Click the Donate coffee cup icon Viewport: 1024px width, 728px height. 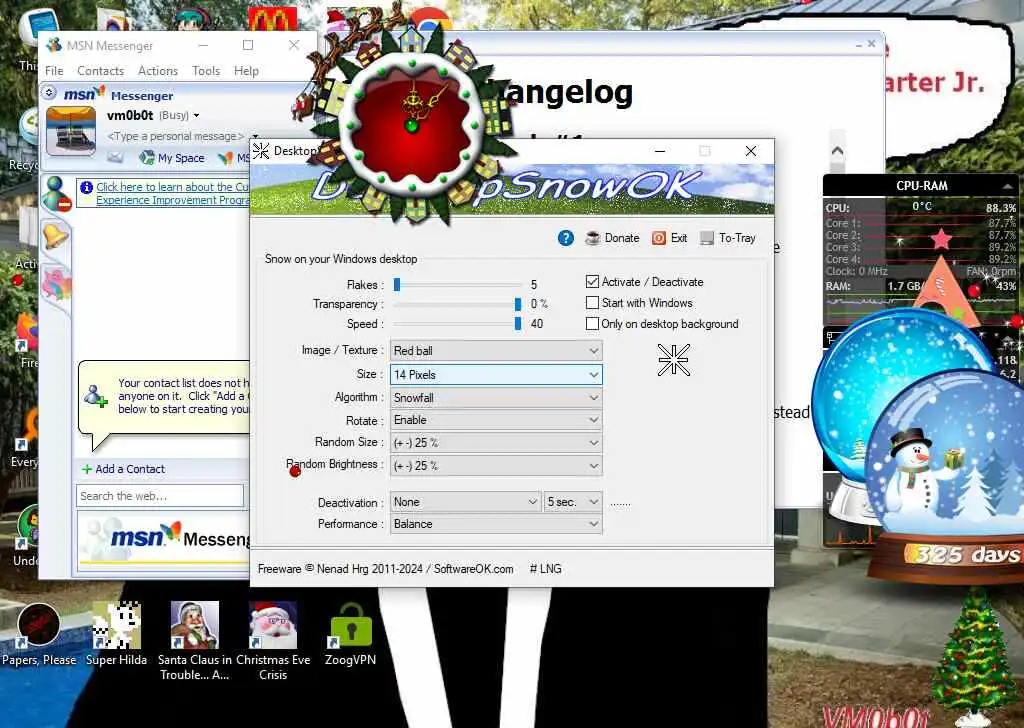592,238
